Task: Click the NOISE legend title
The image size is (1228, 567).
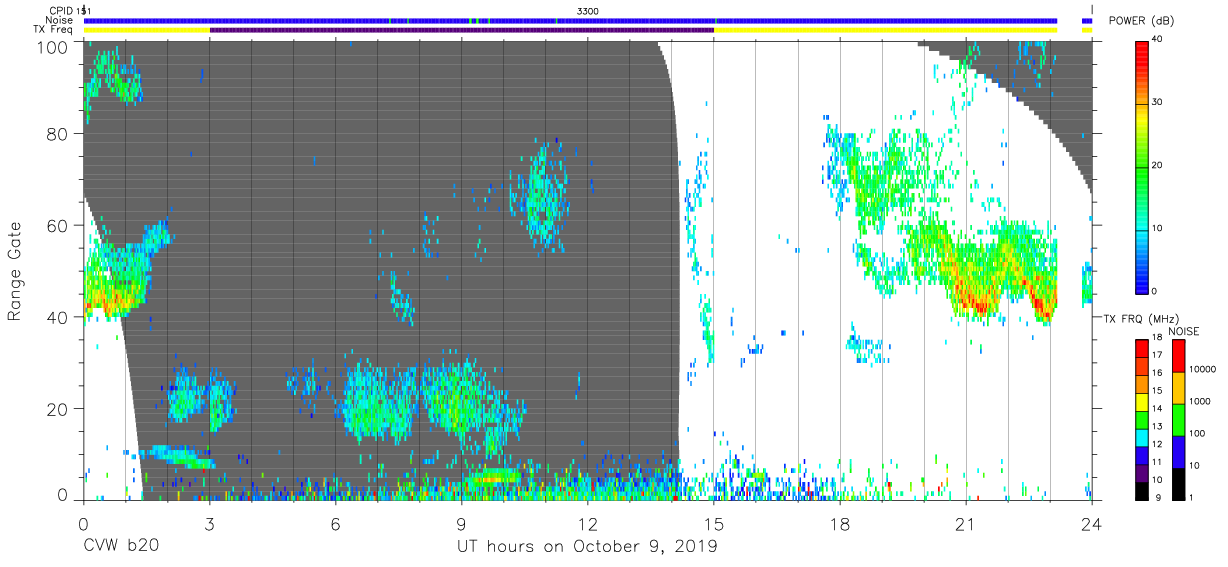Action: 1185,331
